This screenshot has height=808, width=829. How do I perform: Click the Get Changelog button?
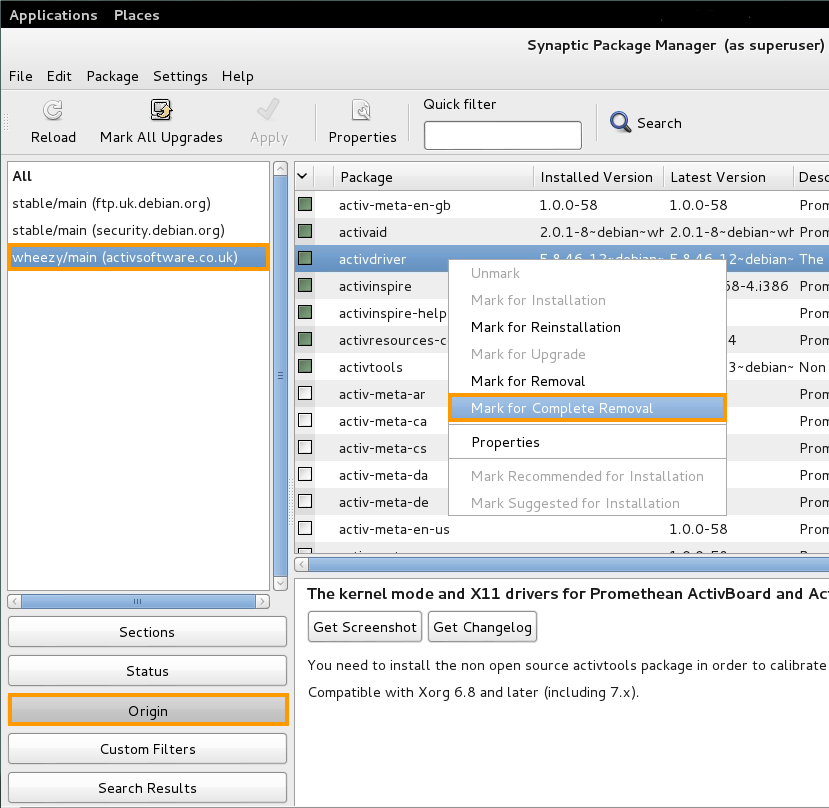pyautogui.click(x=483, y=627)
